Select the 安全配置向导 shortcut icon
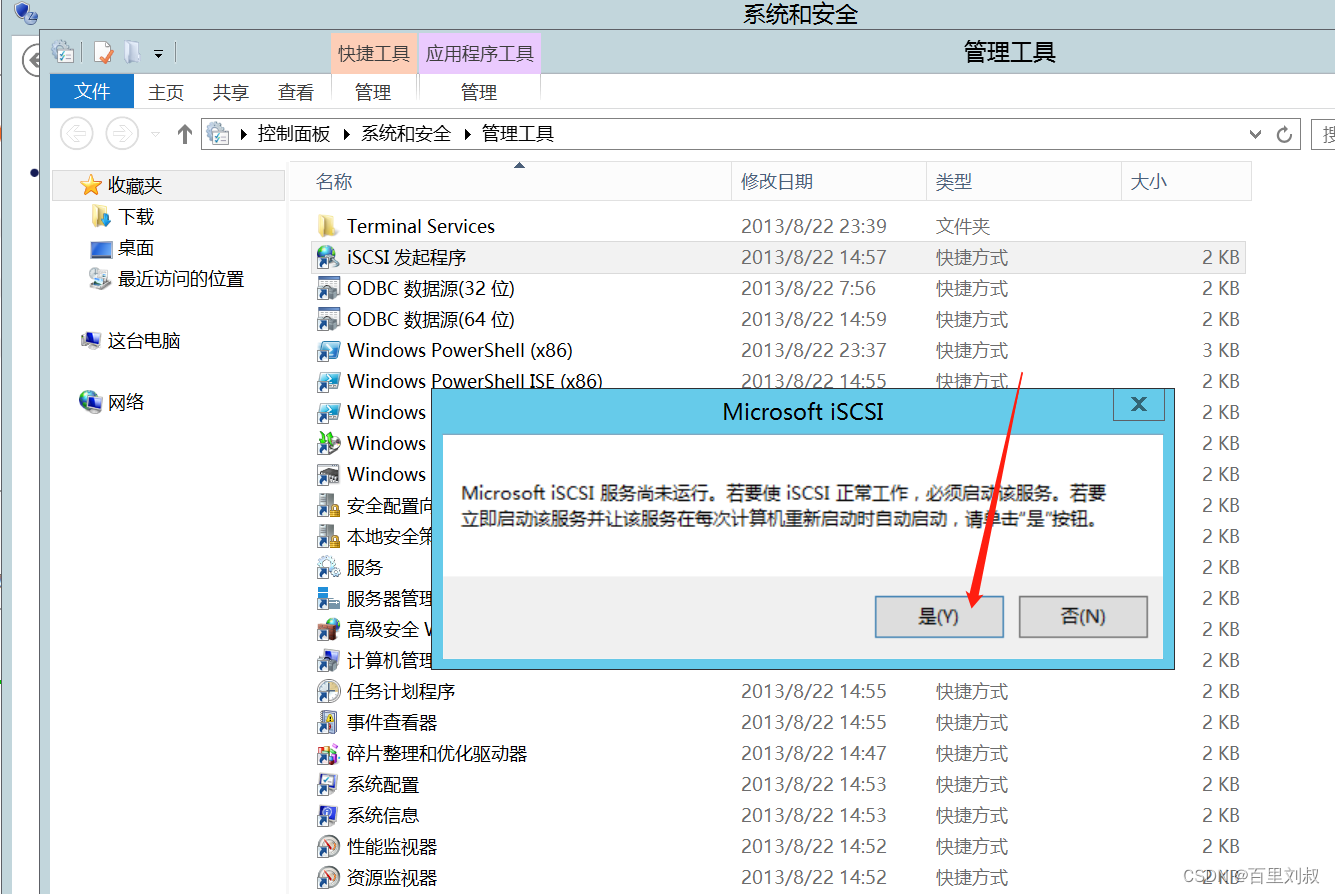 coord(328,505)
